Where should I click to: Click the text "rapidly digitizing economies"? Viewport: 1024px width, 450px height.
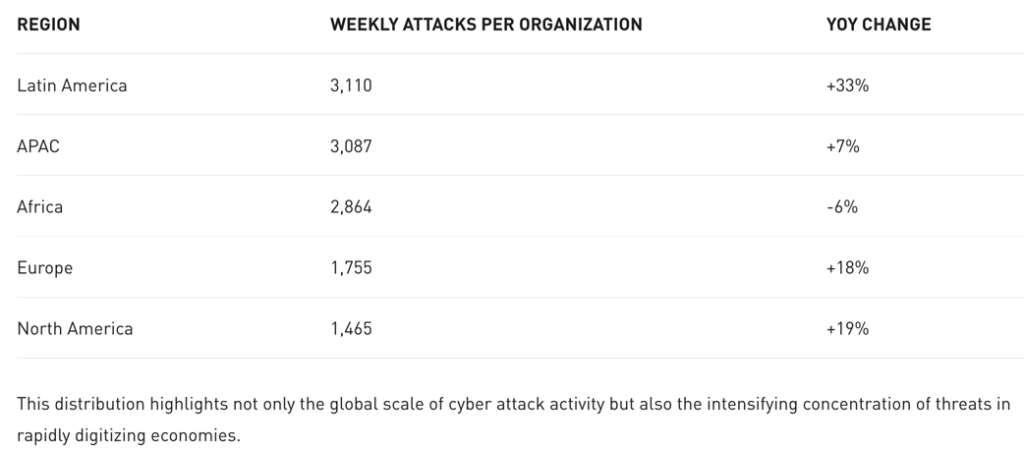tap(129, 437)
